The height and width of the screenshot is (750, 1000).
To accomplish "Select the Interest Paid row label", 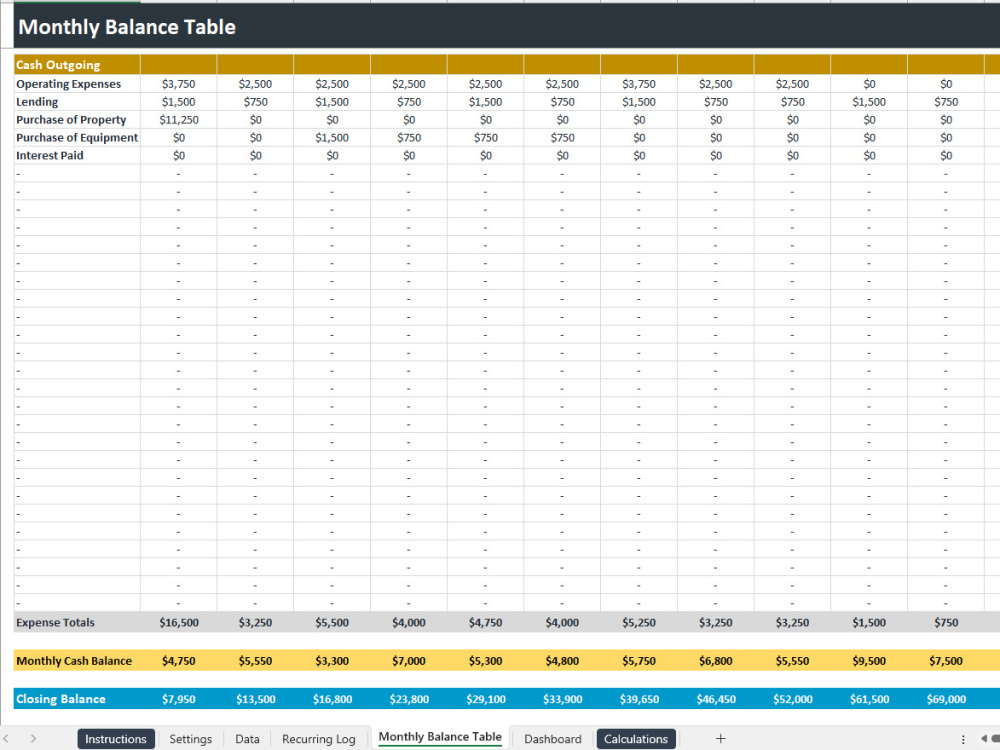I will (77, 155).
